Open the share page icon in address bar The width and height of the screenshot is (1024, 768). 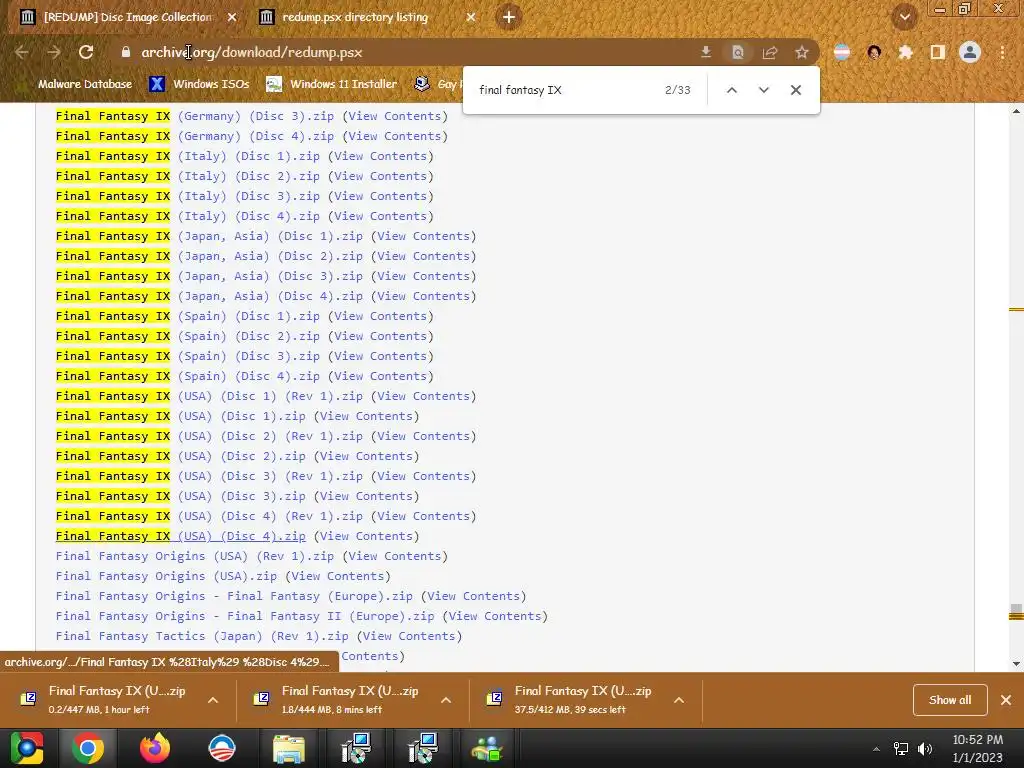(x=770, y=52)
